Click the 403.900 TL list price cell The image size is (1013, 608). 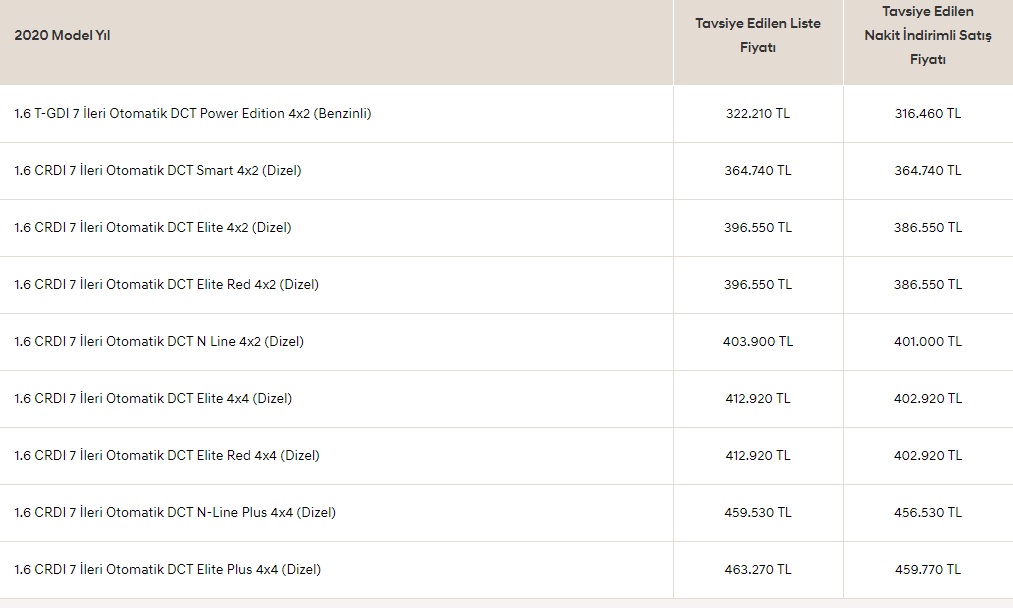tap(758, 341)
